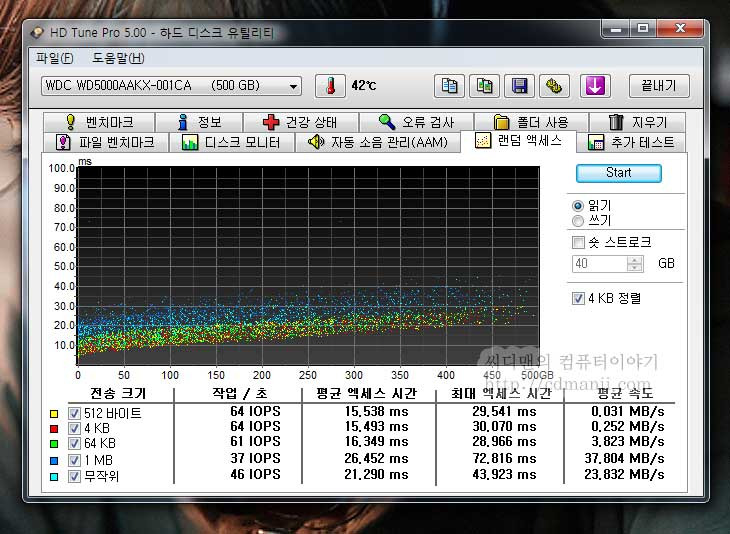This screenshot has height=534, width=730.
Task: Open the 자동 소음 관리(AAM) tab
Action: [x=378, y=142]
